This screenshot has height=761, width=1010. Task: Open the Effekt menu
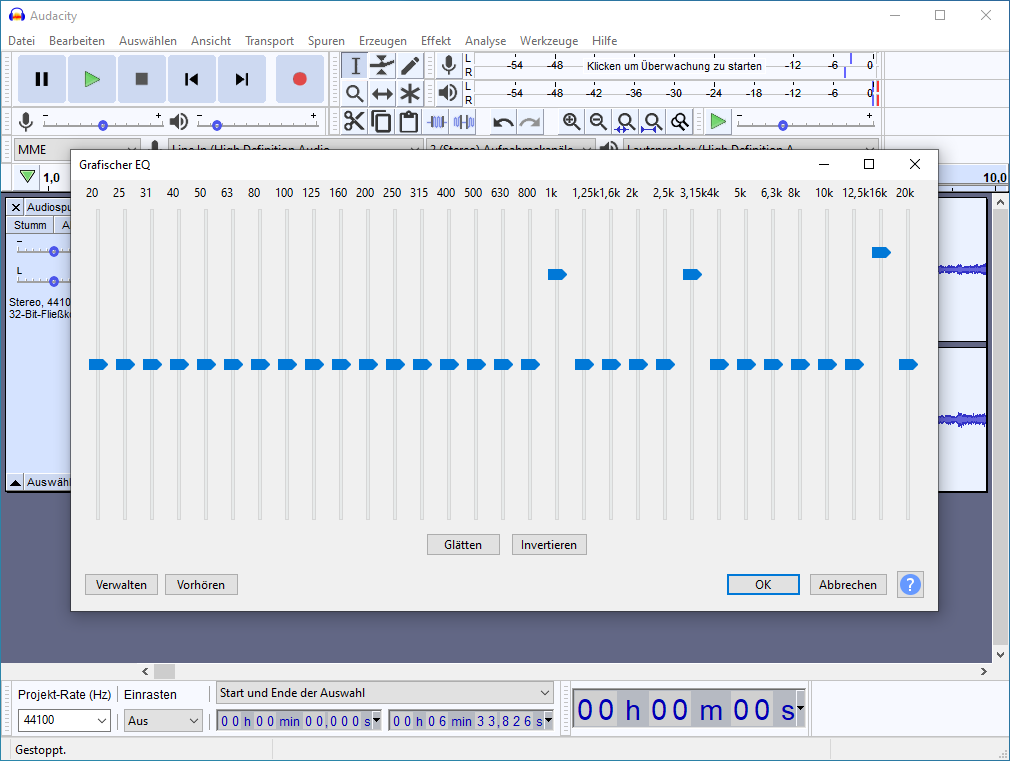tap(435, 41)
